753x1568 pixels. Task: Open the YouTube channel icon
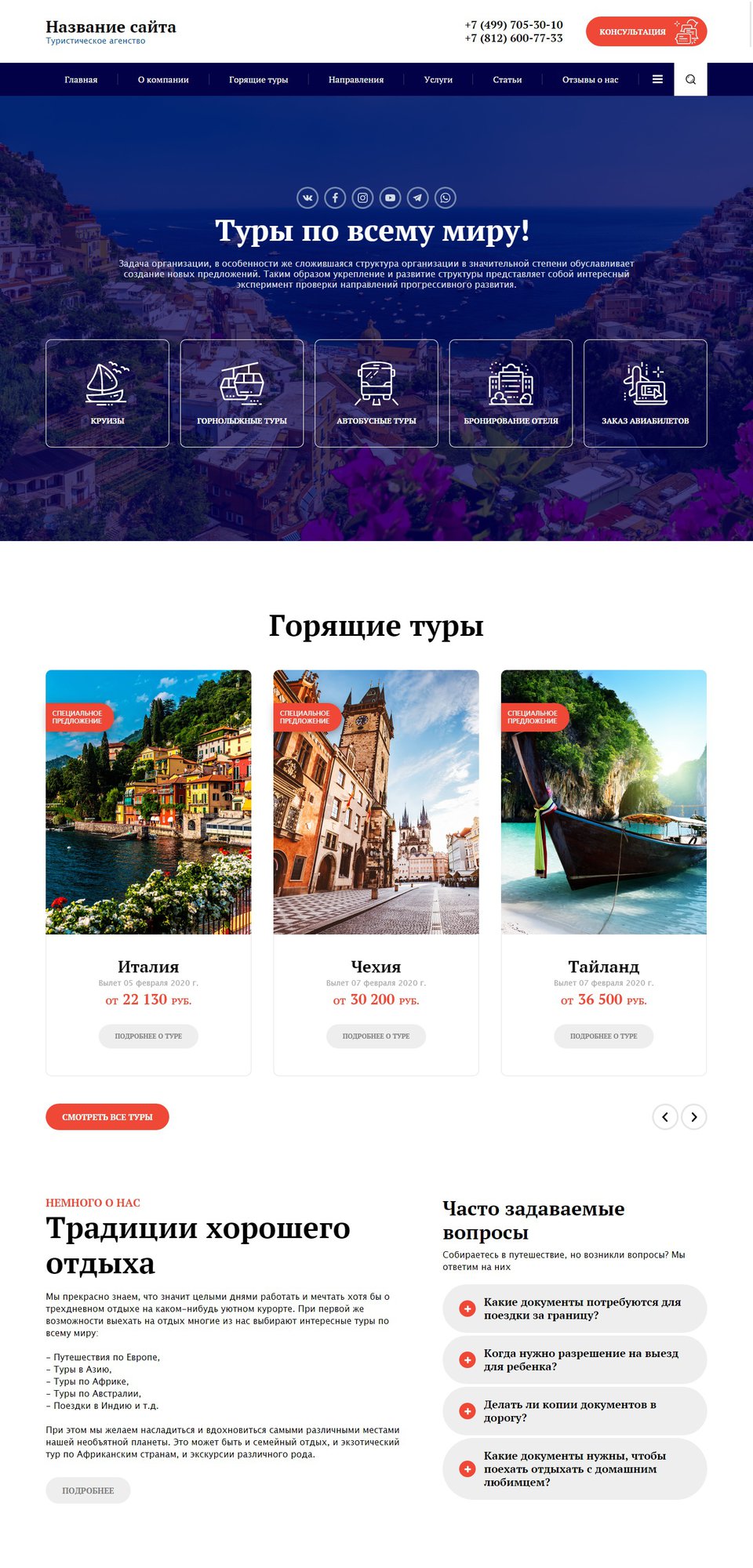(x=390, y=198)
